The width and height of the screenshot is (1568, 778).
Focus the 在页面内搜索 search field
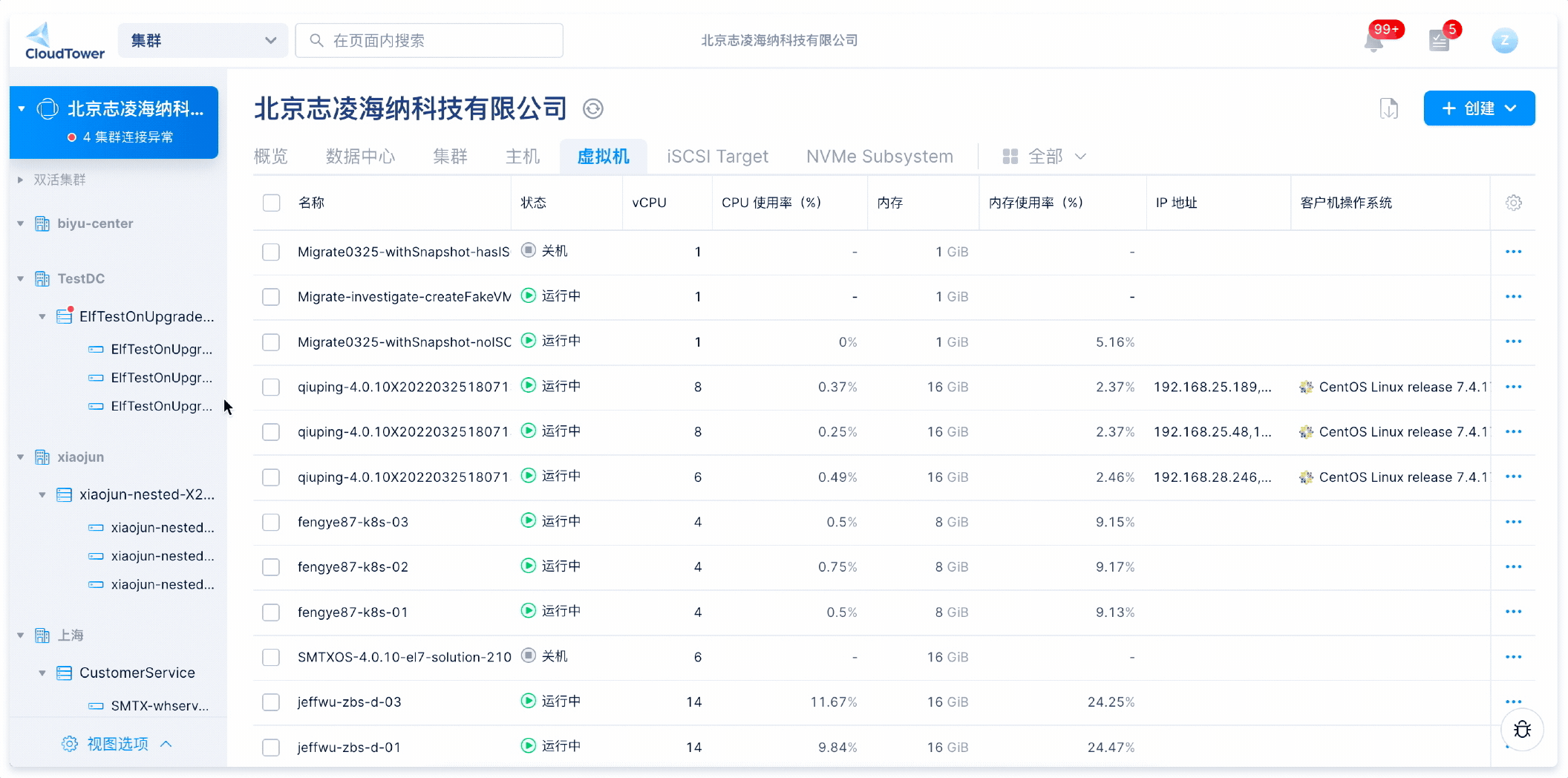[429, 40]
